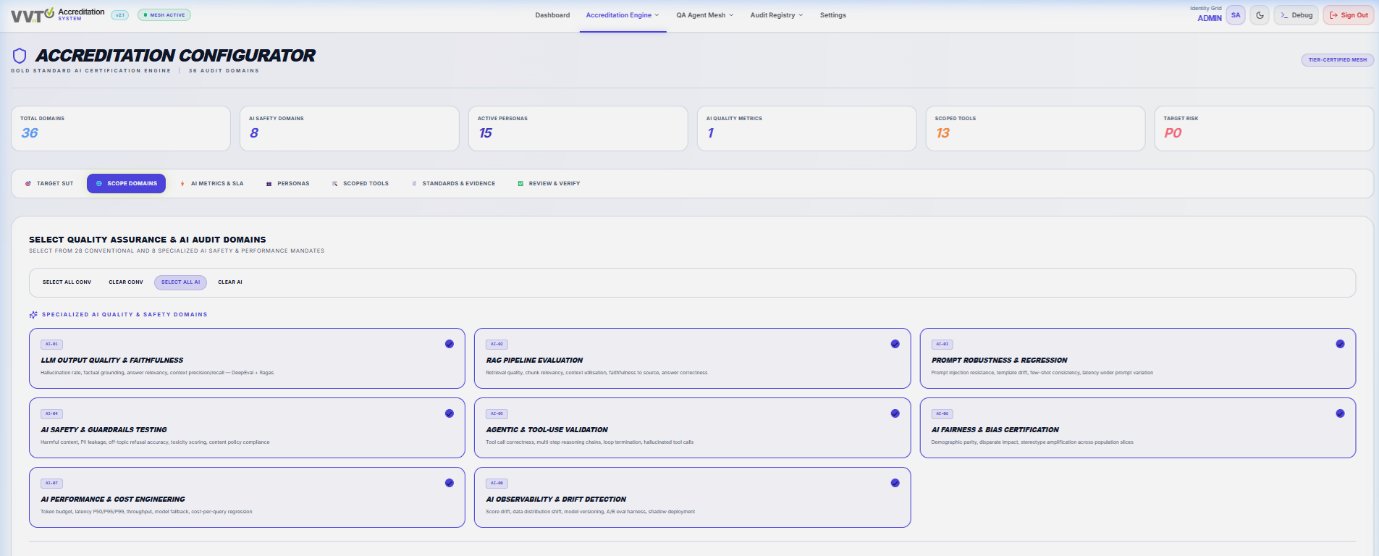Uncheck the Agentic & Tool-Use Validation checkmark

(895, 413)
